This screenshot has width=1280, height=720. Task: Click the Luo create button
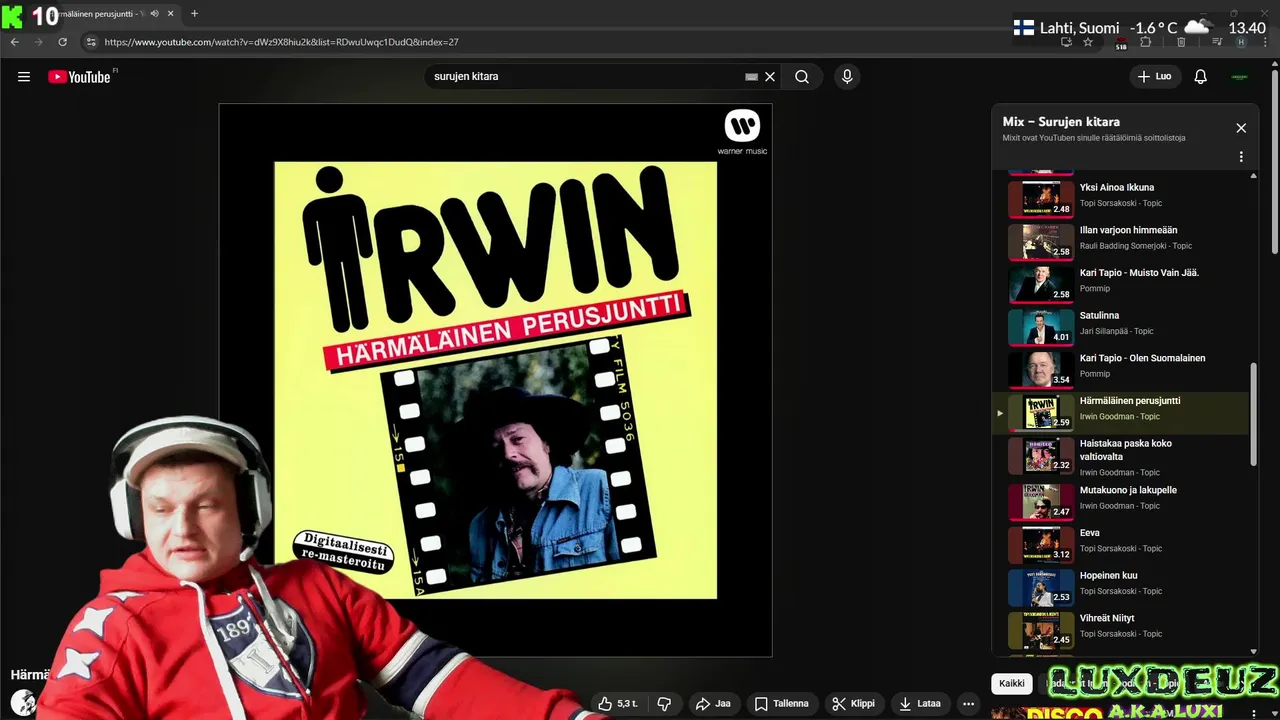point(1155,77)
